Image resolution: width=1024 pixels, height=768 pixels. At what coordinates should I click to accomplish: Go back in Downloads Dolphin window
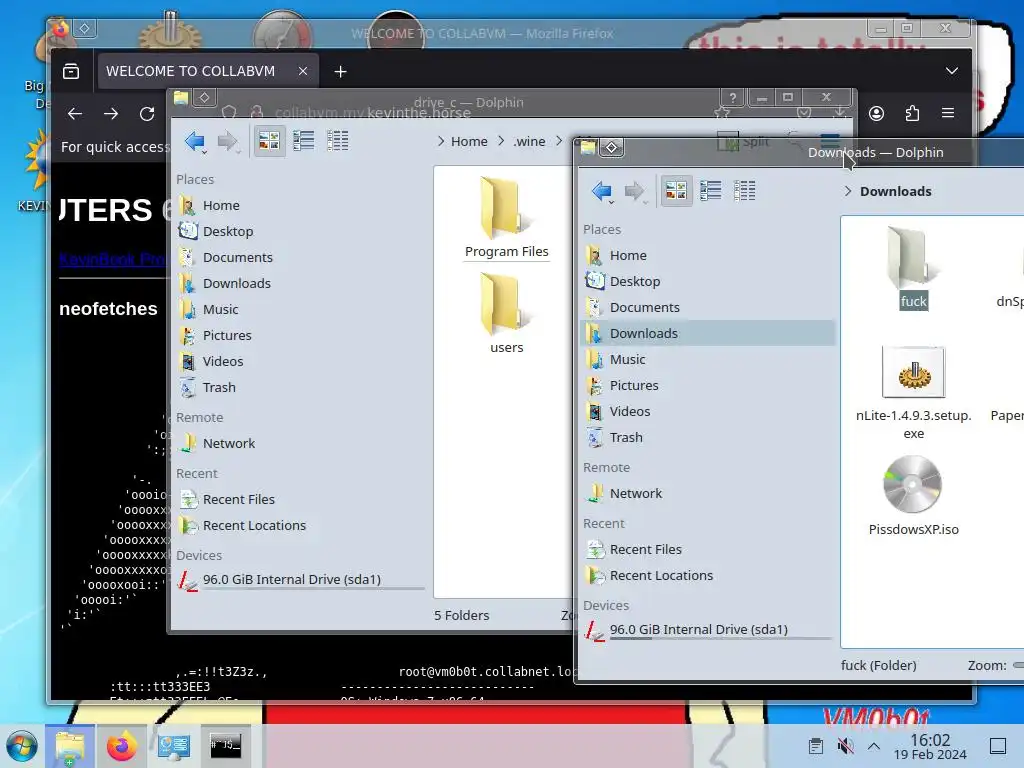[601, 191]
